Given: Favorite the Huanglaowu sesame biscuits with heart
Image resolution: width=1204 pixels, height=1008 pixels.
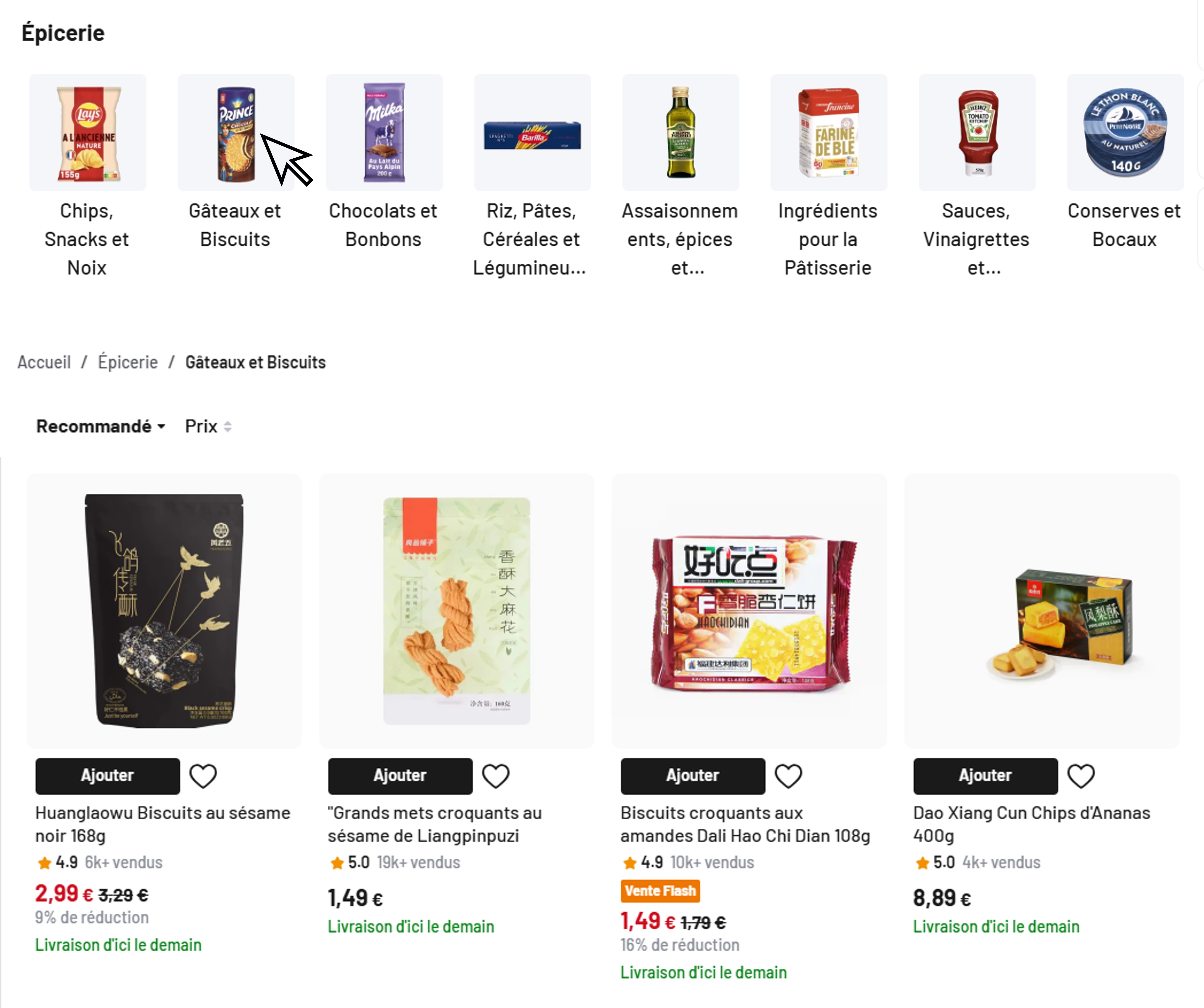Looking at the screenshot, I should click(x=203, y=776).
